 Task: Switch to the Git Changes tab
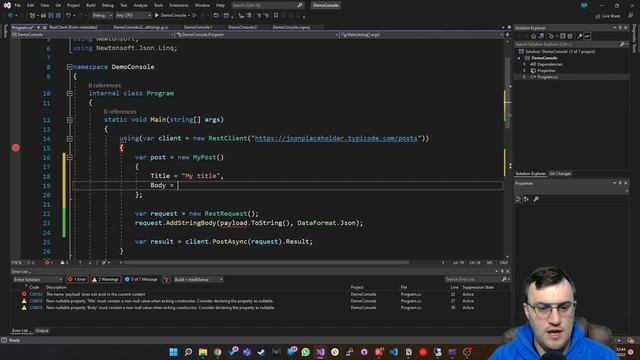[560, 174]
